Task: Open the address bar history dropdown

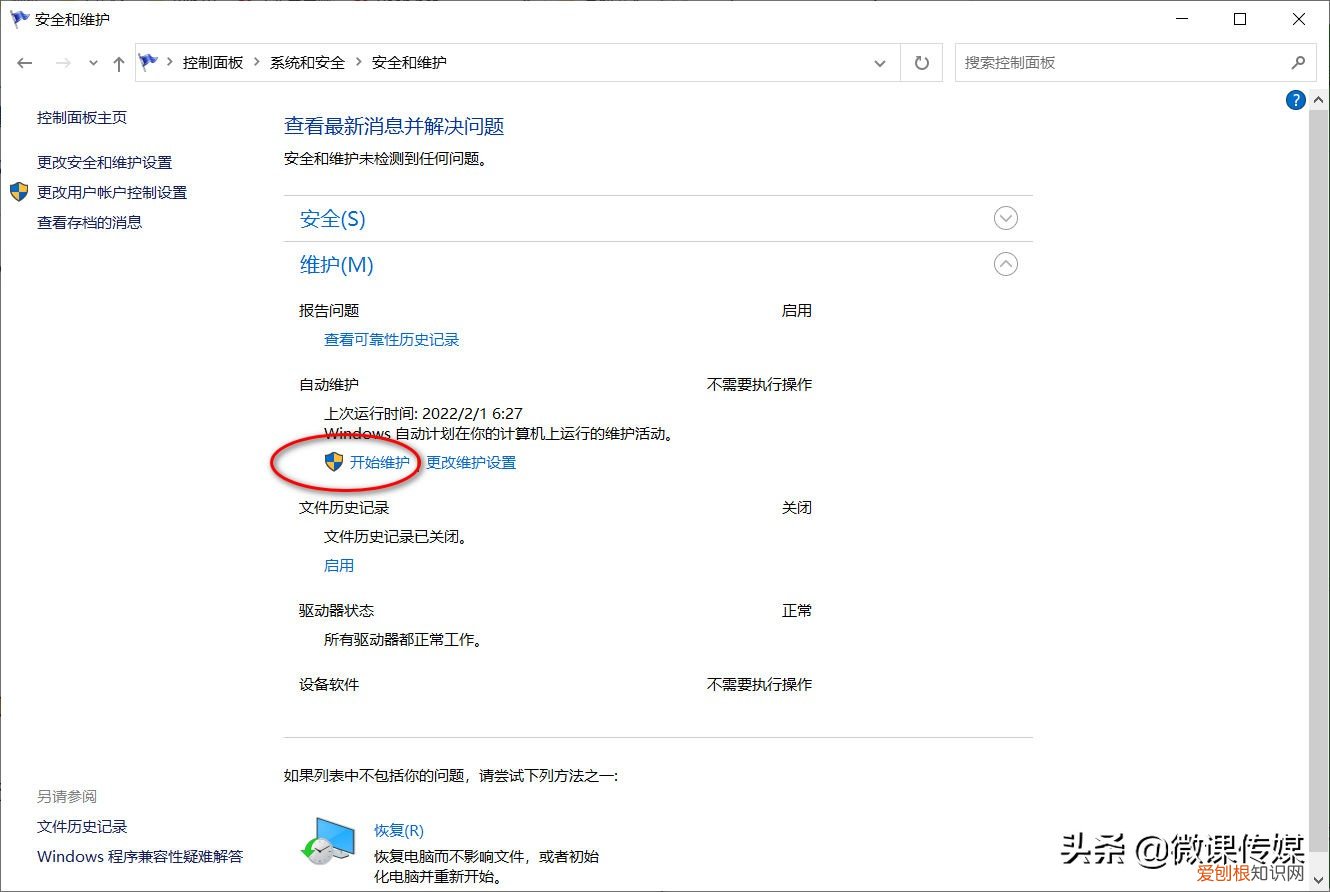Action: (879, 62)
